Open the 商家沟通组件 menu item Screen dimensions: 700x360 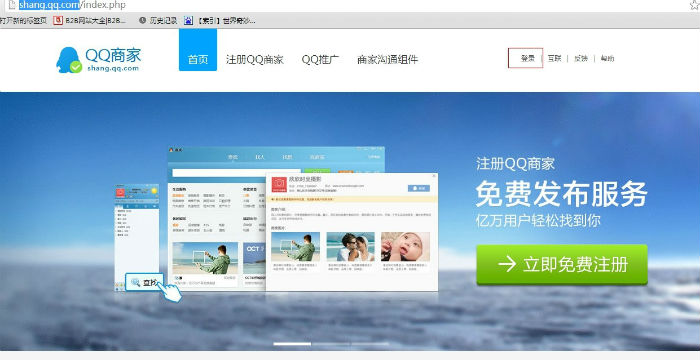(x=388, y=59)
